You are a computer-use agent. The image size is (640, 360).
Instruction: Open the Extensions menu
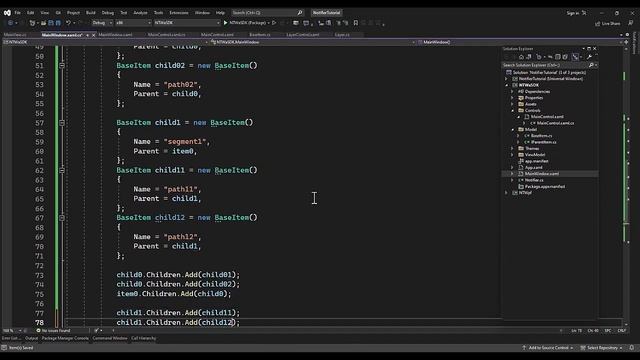179,13
